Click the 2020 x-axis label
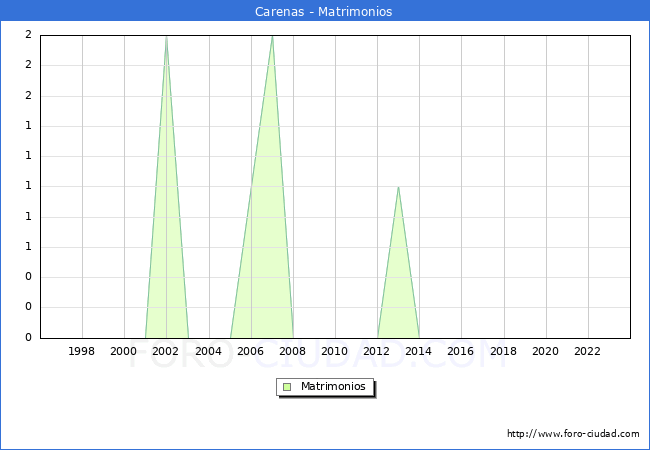This screenshot has height=450, width=650. (x=546, y=351)
